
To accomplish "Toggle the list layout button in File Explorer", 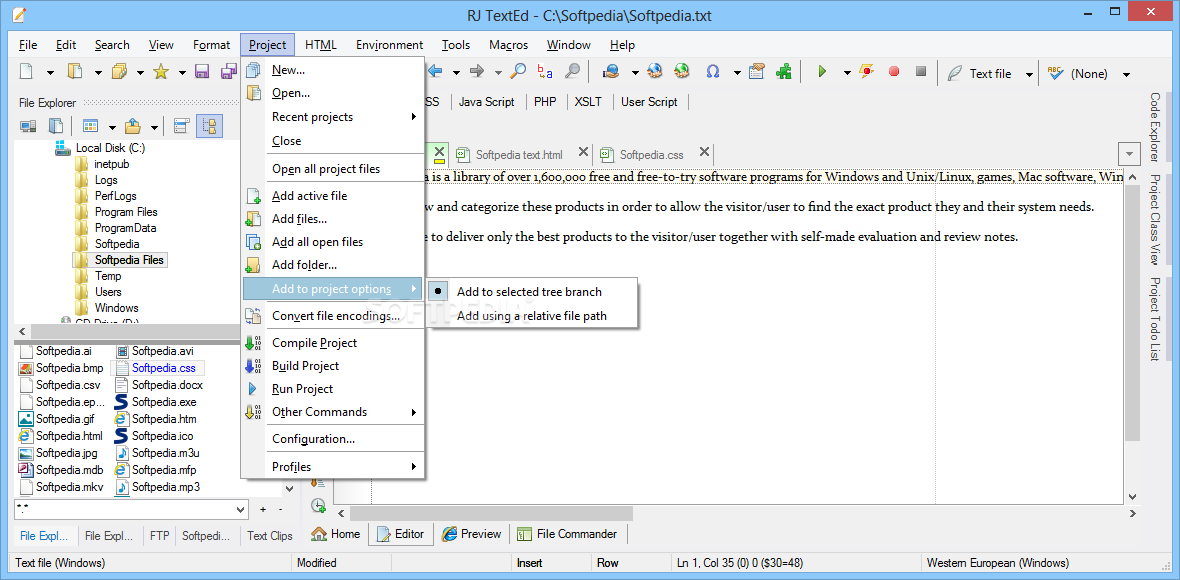I will (x=181, y=126).
